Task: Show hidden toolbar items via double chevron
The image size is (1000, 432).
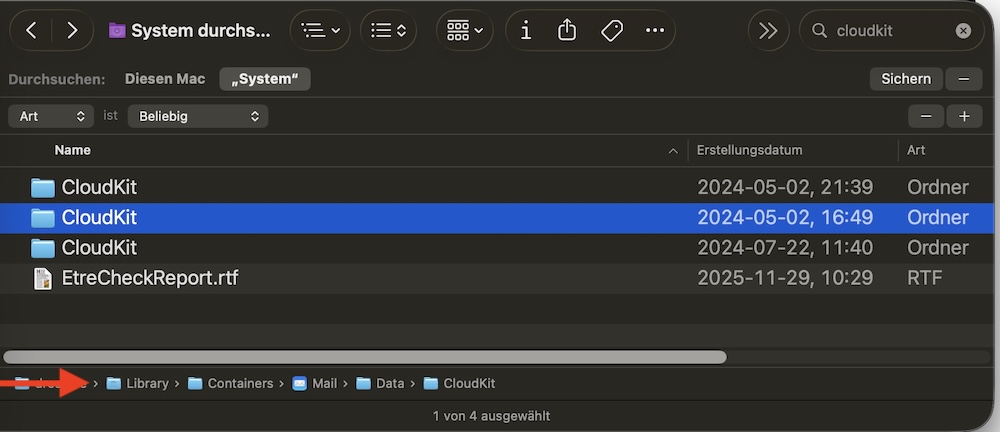Action: [x=768, y=31]
